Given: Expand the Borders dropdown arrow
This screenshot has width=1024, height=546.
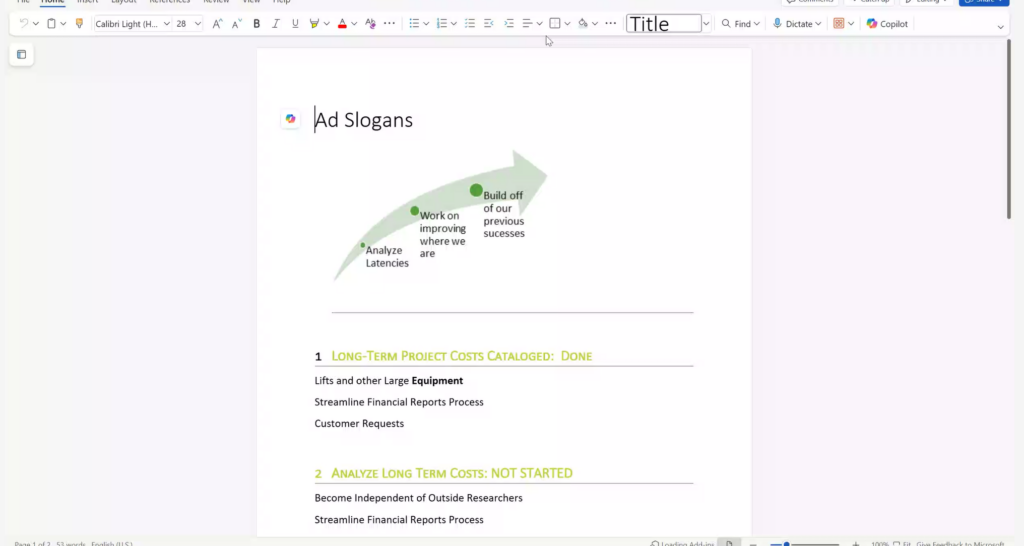Looking at the screenshot, I should click(x=567, y=24).
